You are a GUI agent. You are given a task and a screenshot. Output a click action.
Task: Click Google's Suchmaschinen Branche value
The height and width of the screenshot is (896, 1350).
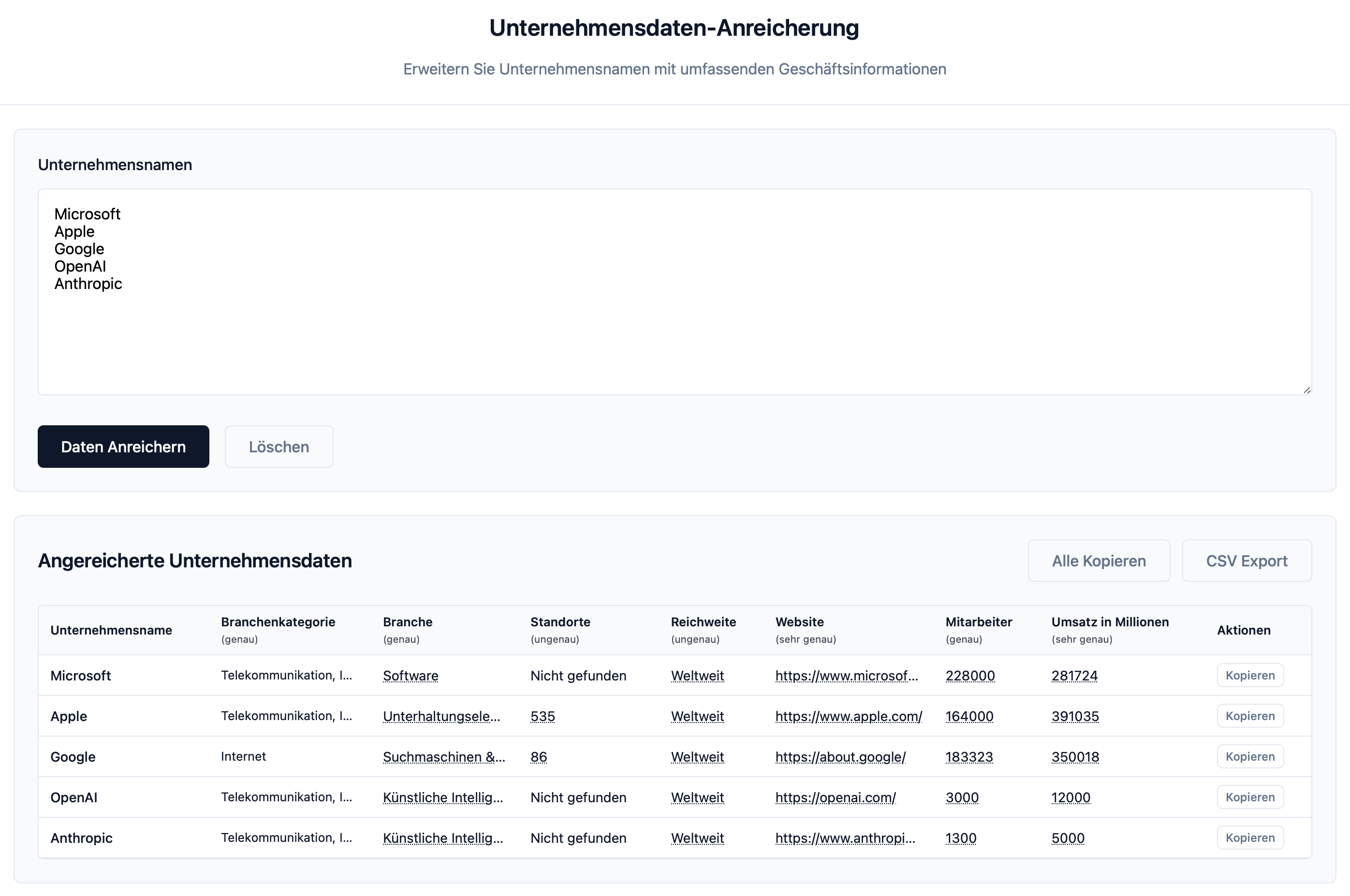point(443,757)
